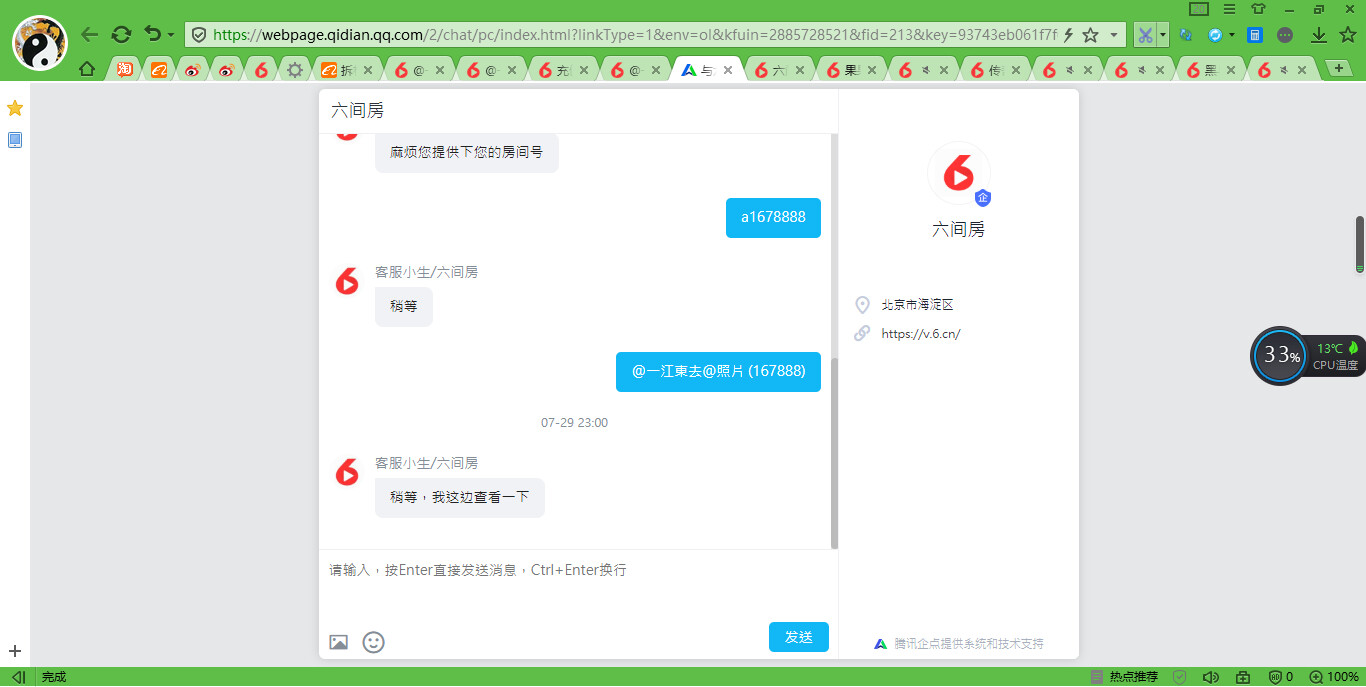Open the blue calculator extension icon
The height and width of the screenshot is (687, 1366).
point(1255,35)
